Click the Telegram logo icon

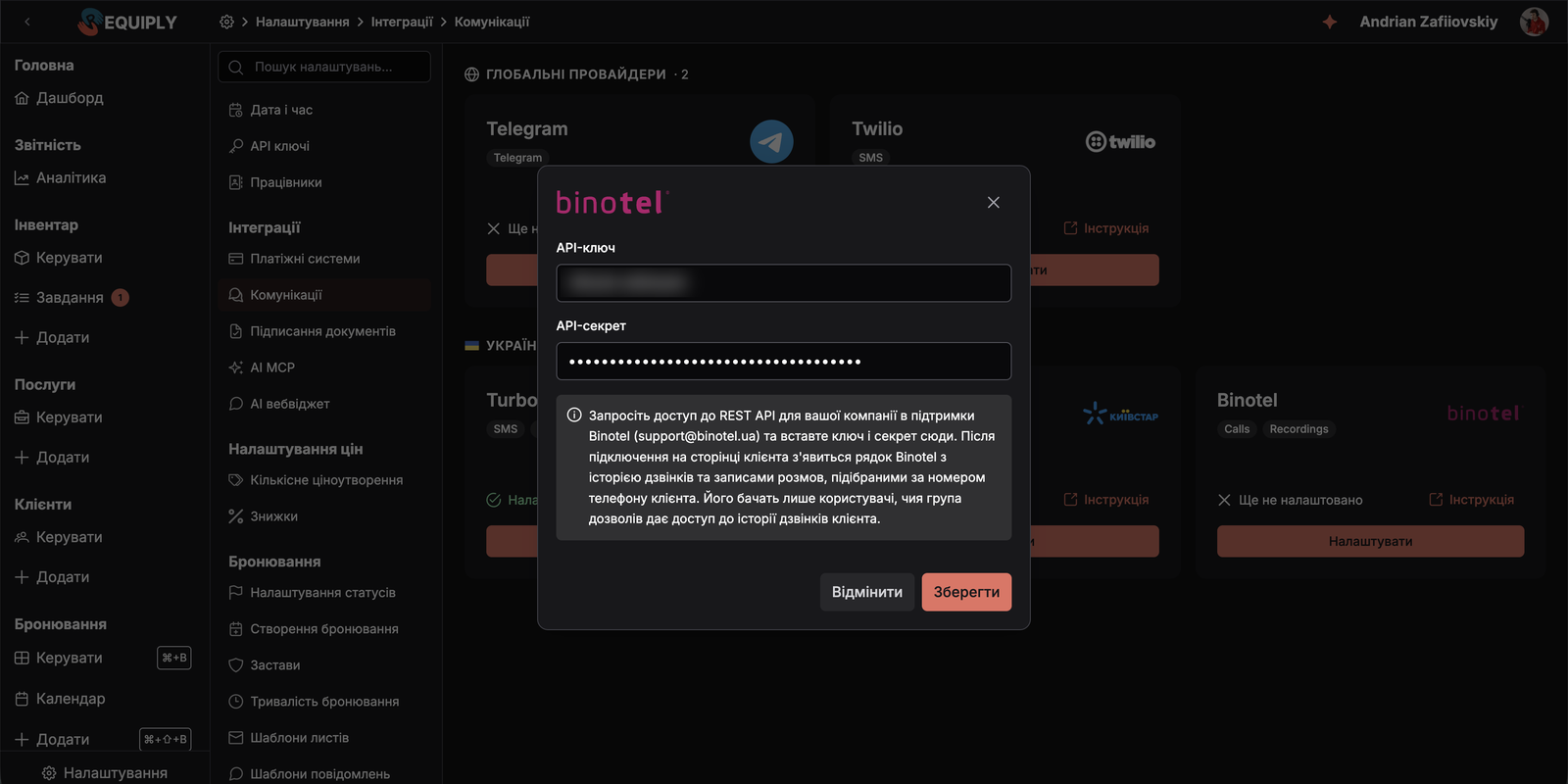coord(771,141)
